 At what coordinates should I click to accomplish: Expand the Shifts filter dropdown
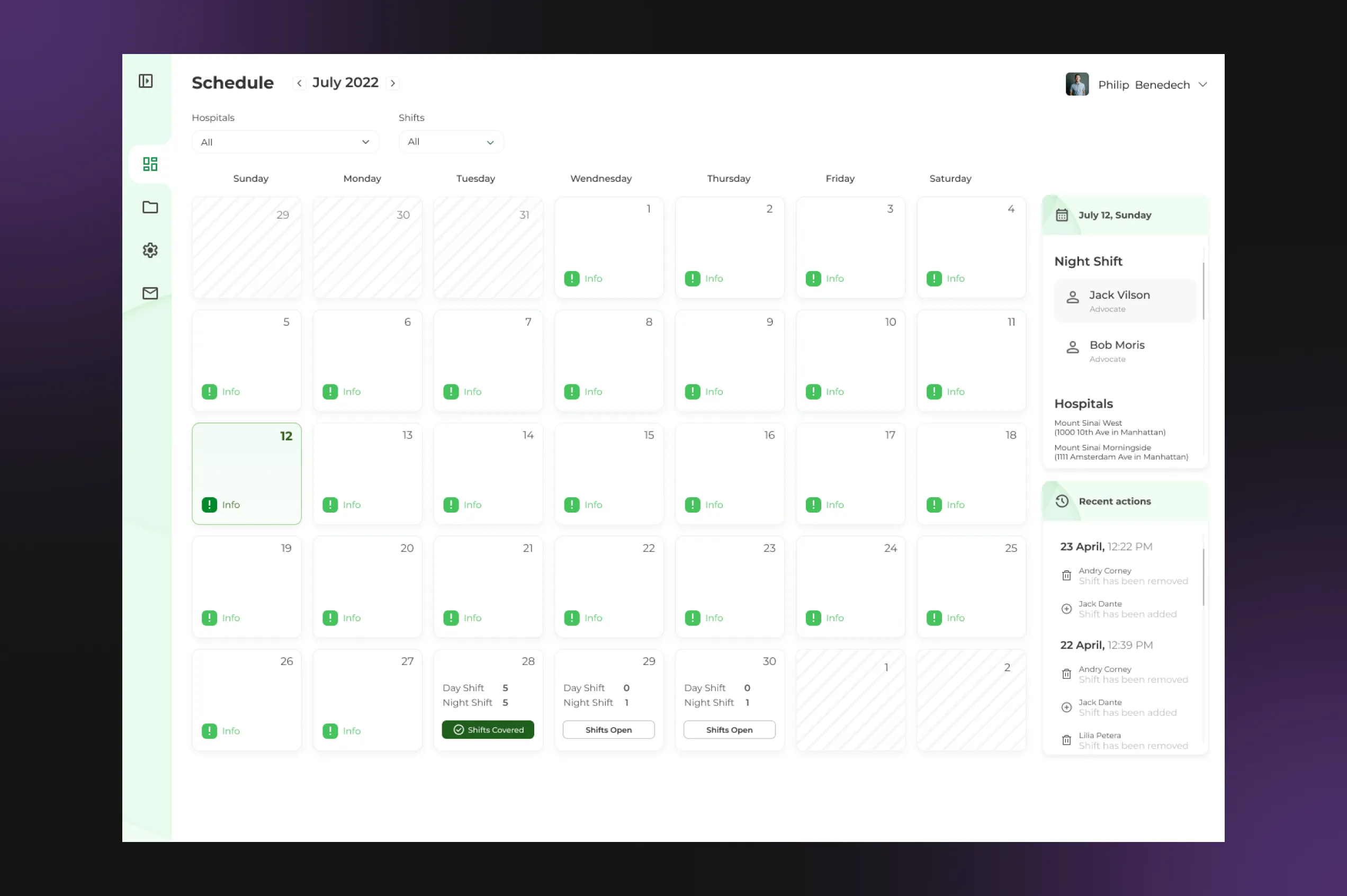click(x=451, y=142)
